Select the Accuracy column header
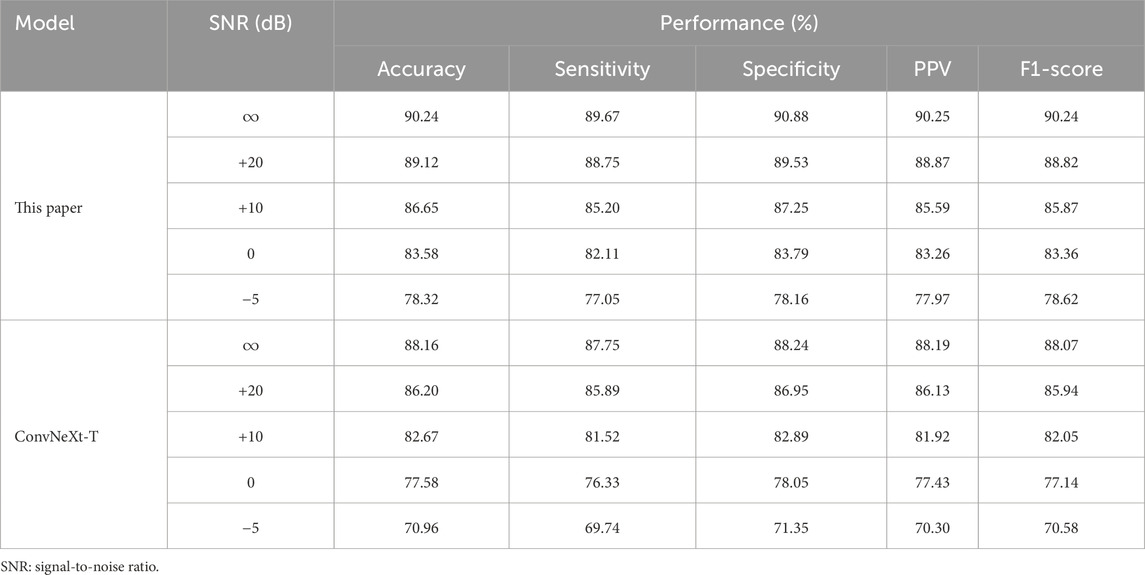The width and height of the screenshot is (1145, 575). point(421,69)
